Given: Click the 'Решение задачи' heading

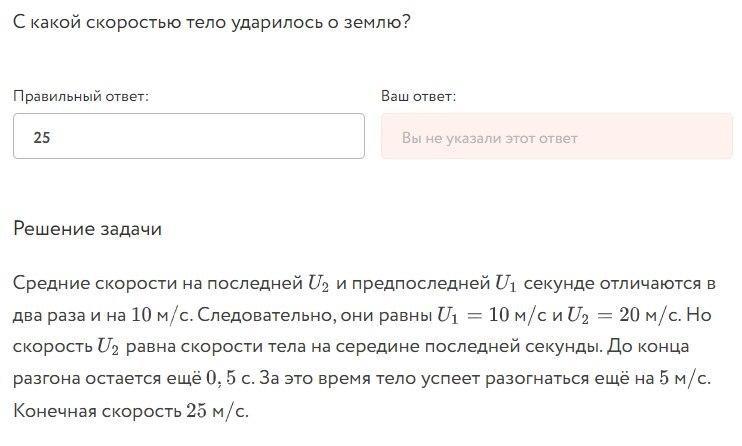Looking at the screenshot, I should 88,229.
